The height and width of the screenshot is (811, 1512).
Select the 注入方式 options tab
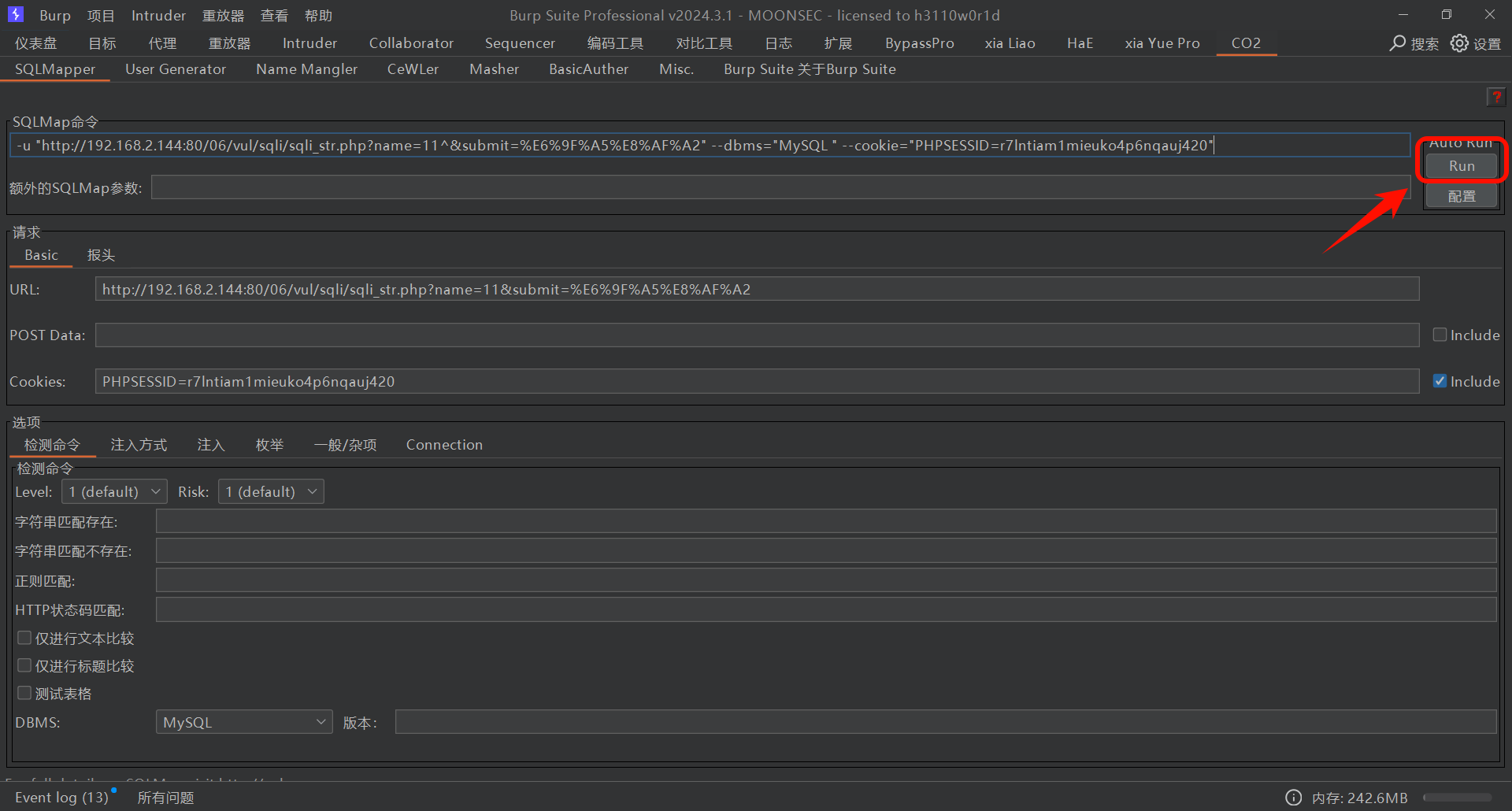(139, 445)
